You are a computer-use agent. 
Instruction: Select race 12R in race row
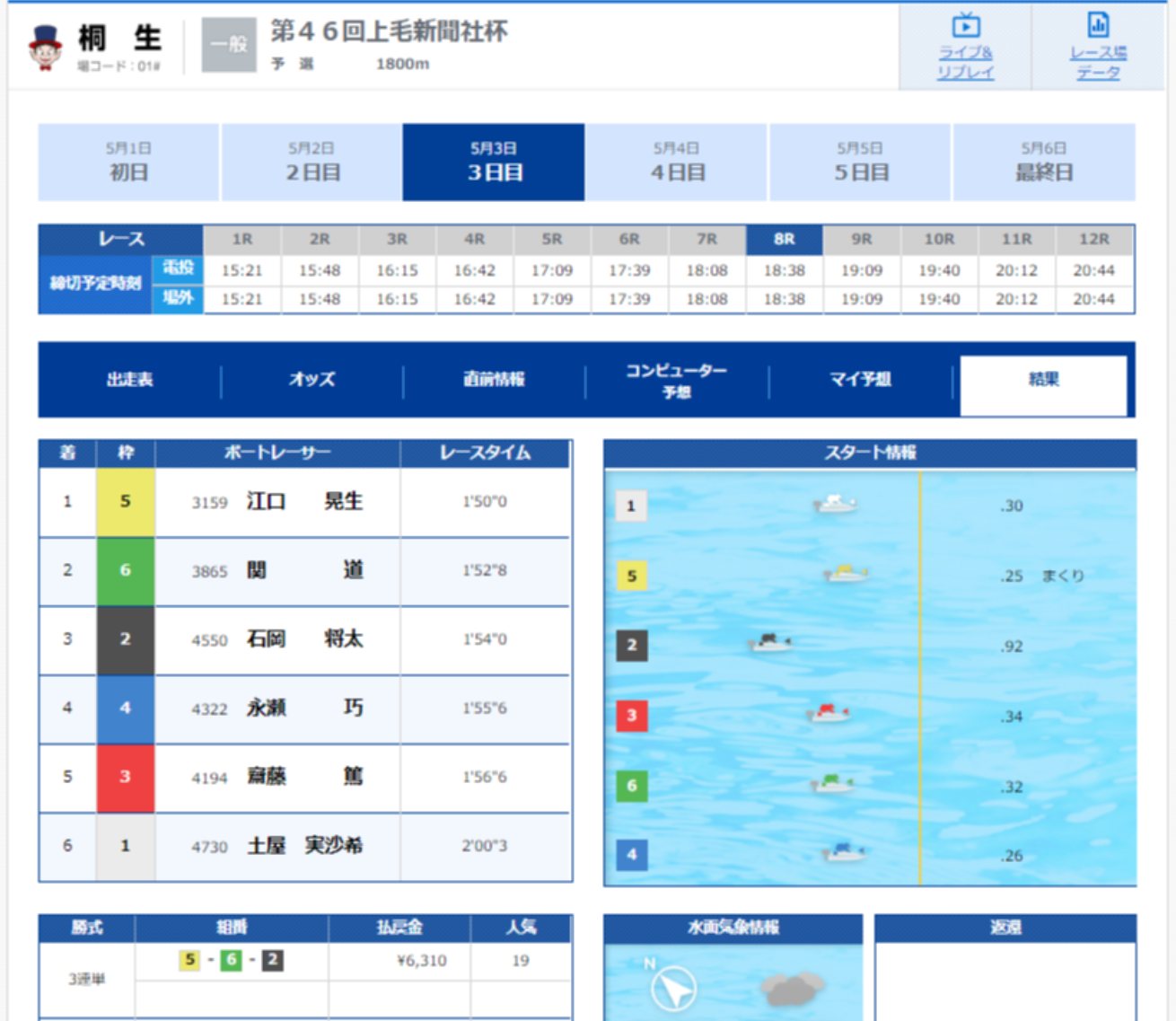[1093, 240]
